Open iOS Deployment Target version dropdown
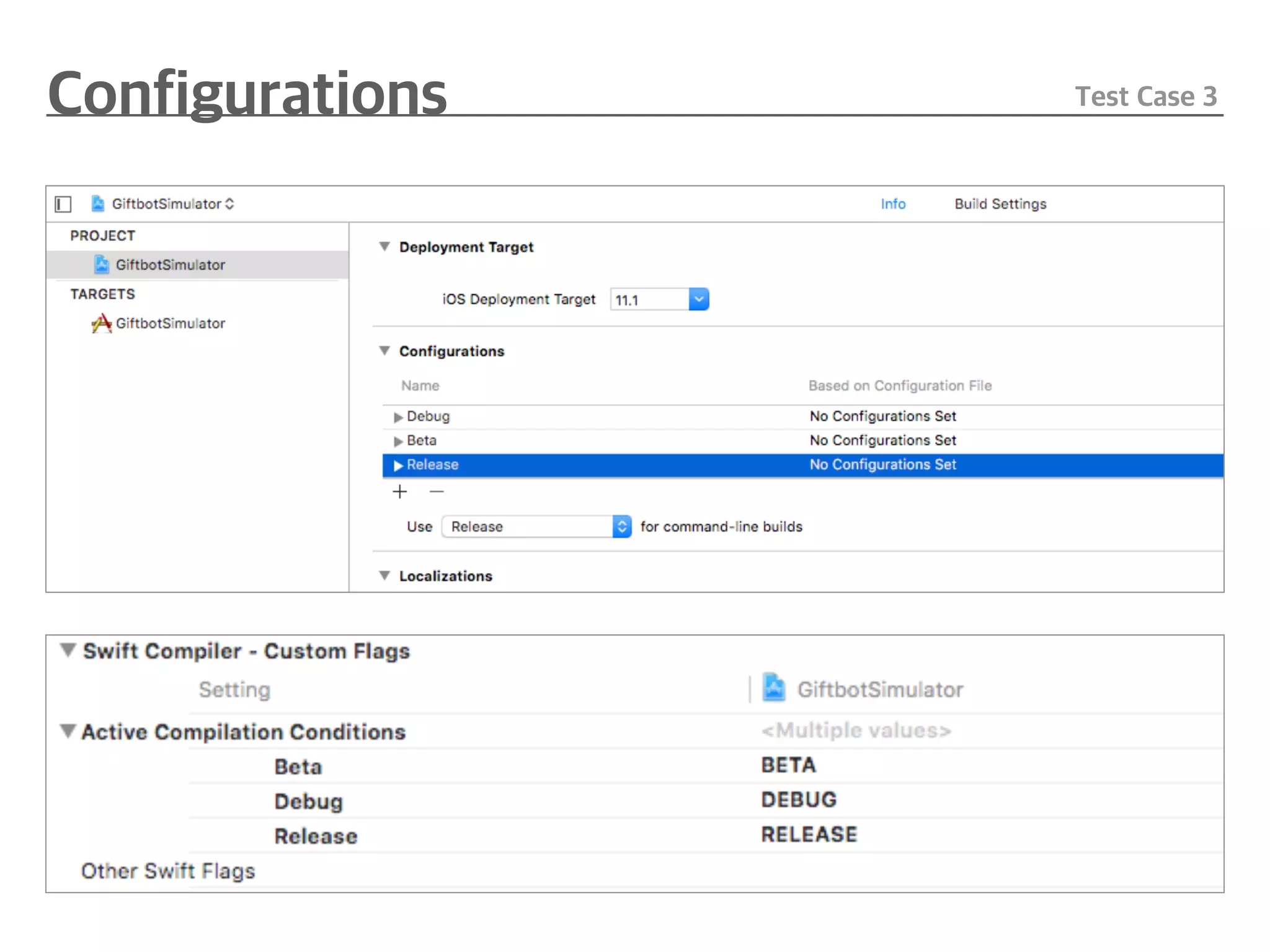Screen dimensions: 1270x952 coord(698,300)
